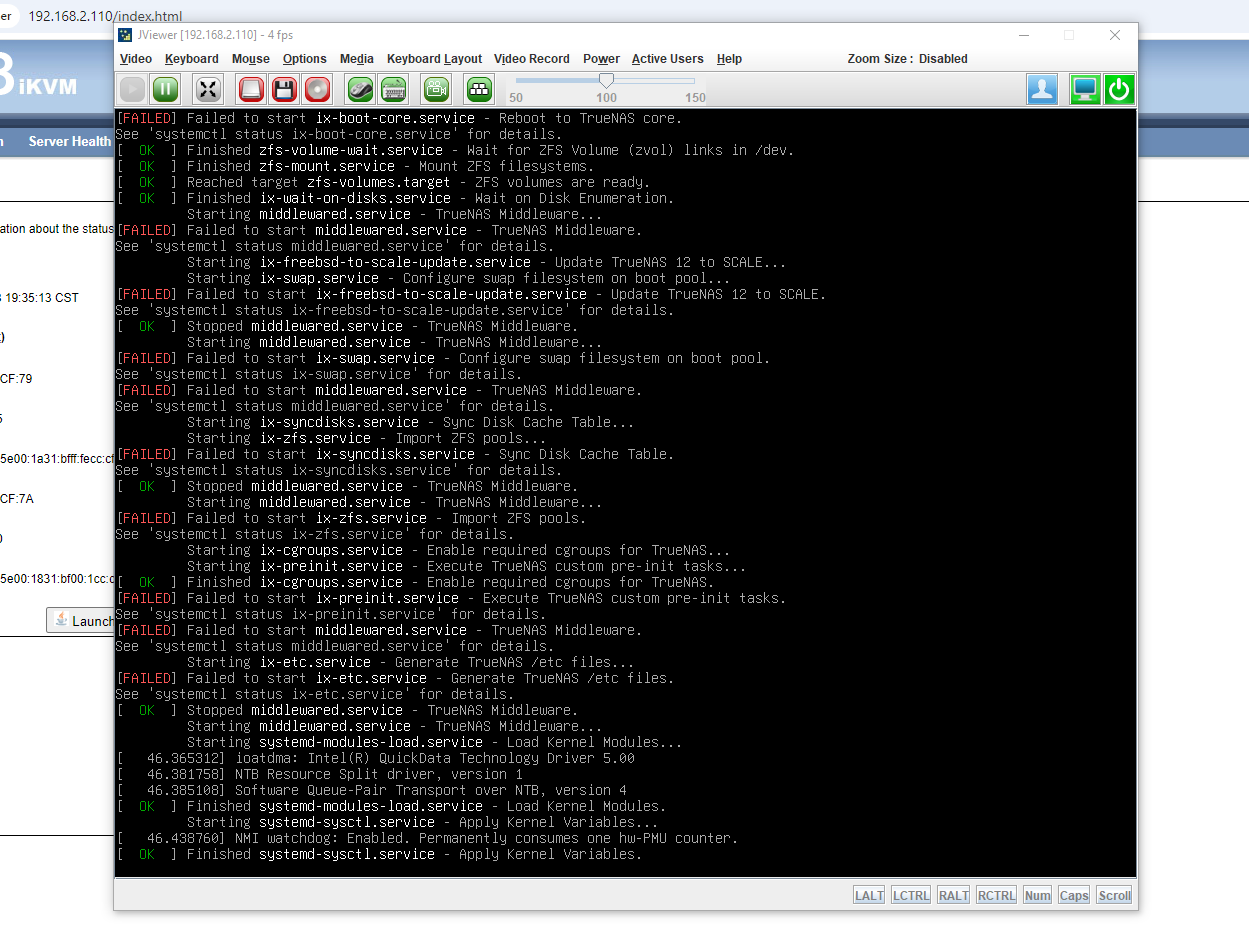Click 'Starting ix-zfs.service' console line

367,438
